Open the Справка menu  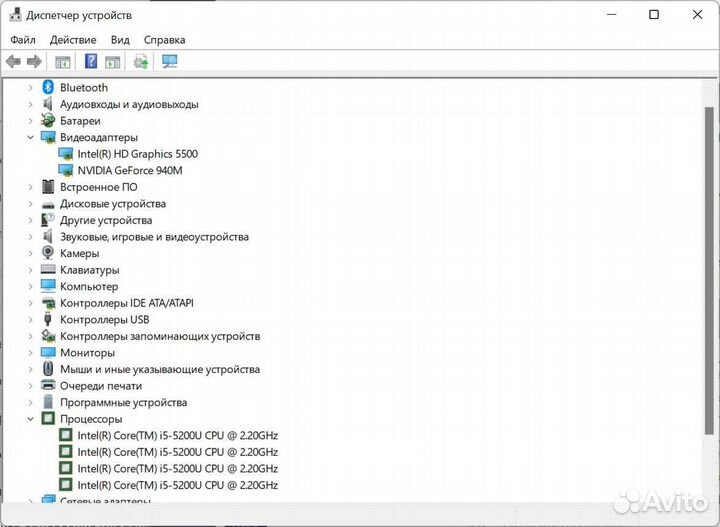[164, 40]
